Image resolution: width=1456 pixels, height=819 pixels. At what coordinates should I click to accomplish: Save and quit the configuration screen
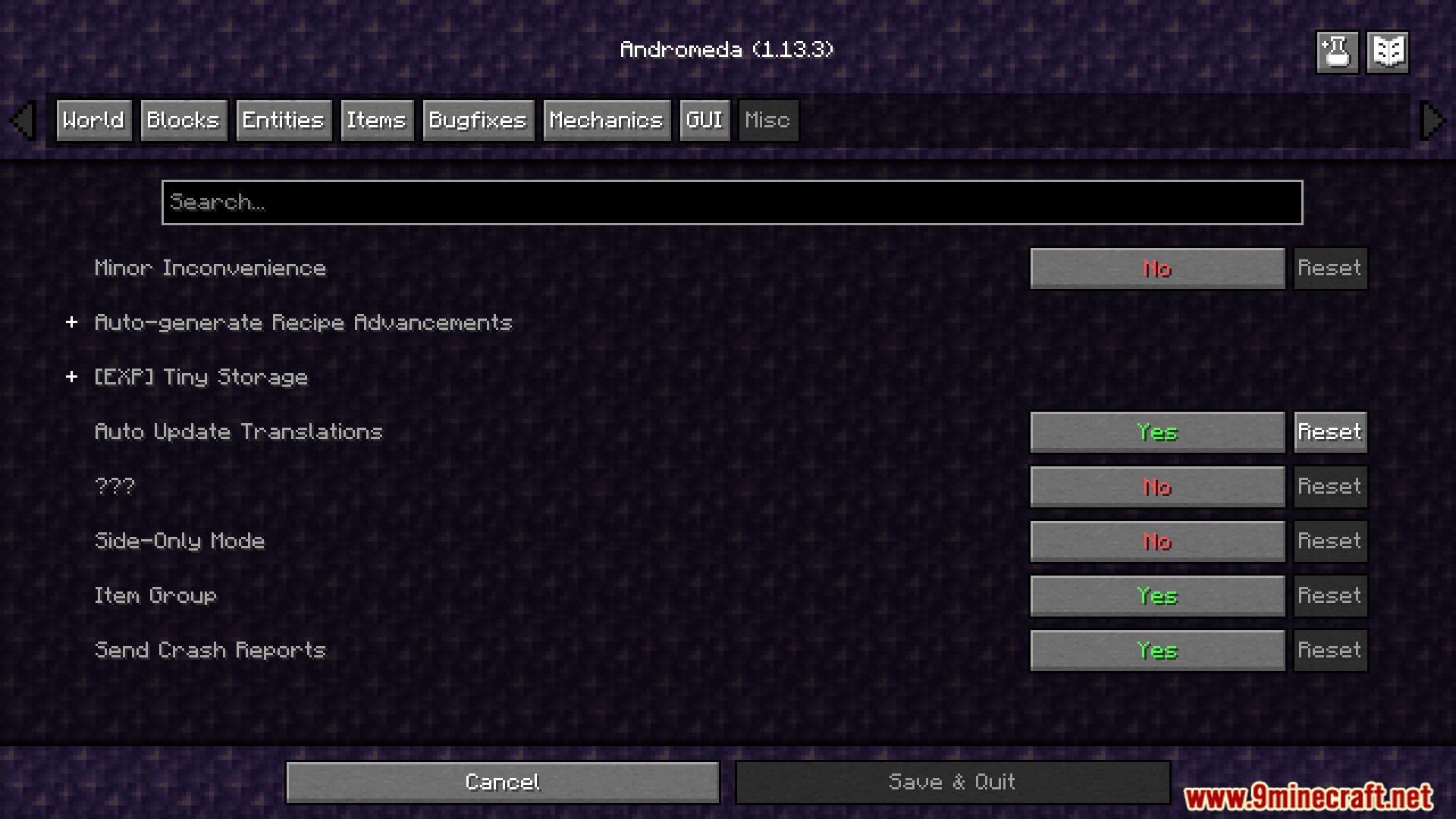[x=950, y=780]
